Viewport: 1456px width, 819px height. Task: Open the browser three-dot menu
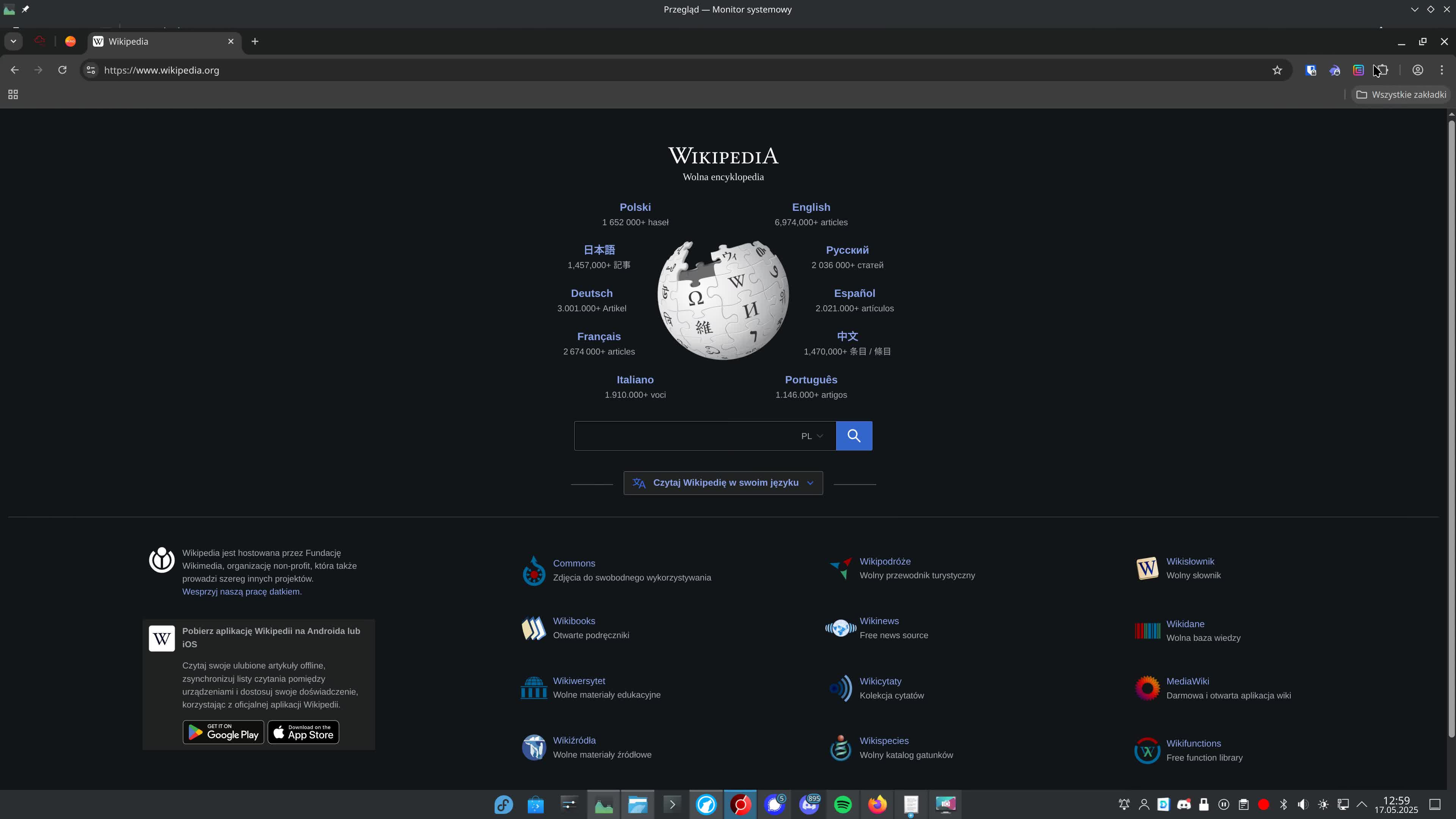point(1442,70)
